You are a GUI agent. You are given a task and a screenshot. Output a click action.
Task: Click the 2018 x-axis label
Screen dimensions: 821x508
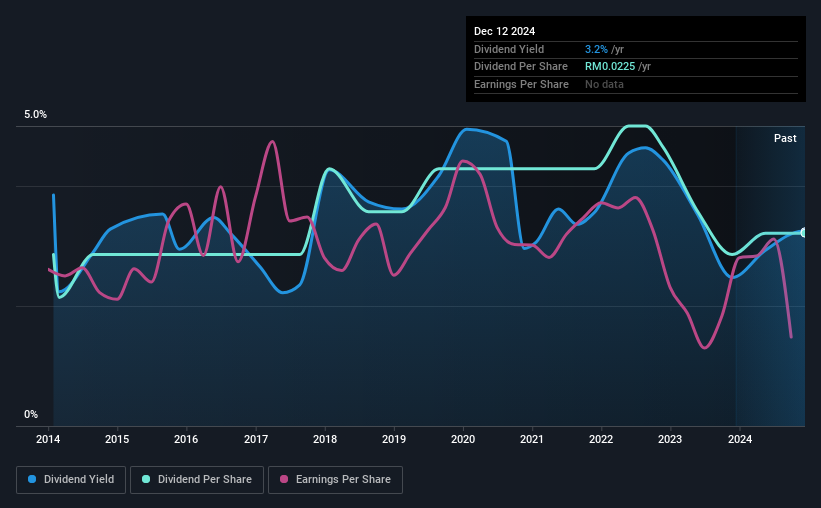(x=325, y=439)
